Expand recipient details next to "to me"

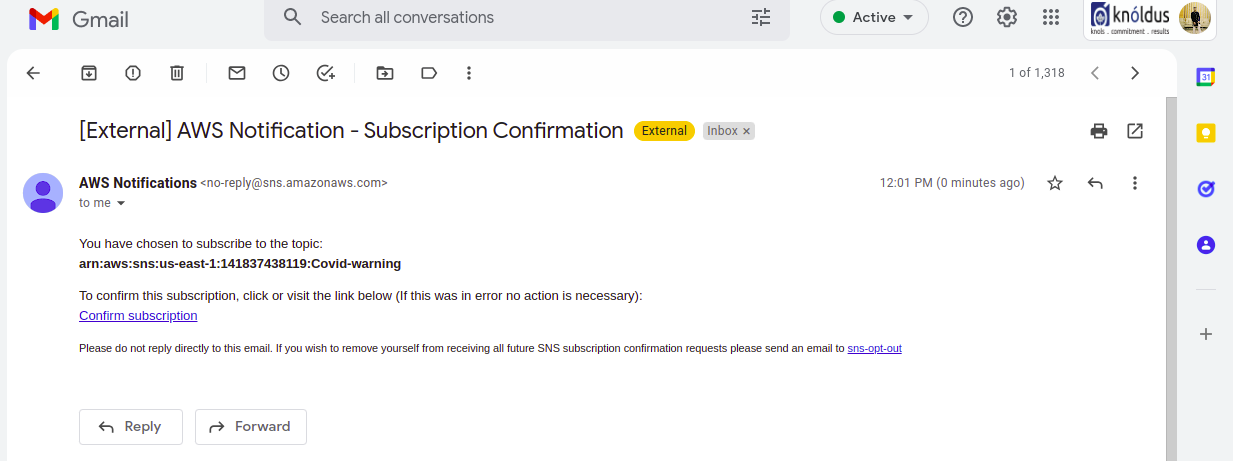(x=121, y=203)
